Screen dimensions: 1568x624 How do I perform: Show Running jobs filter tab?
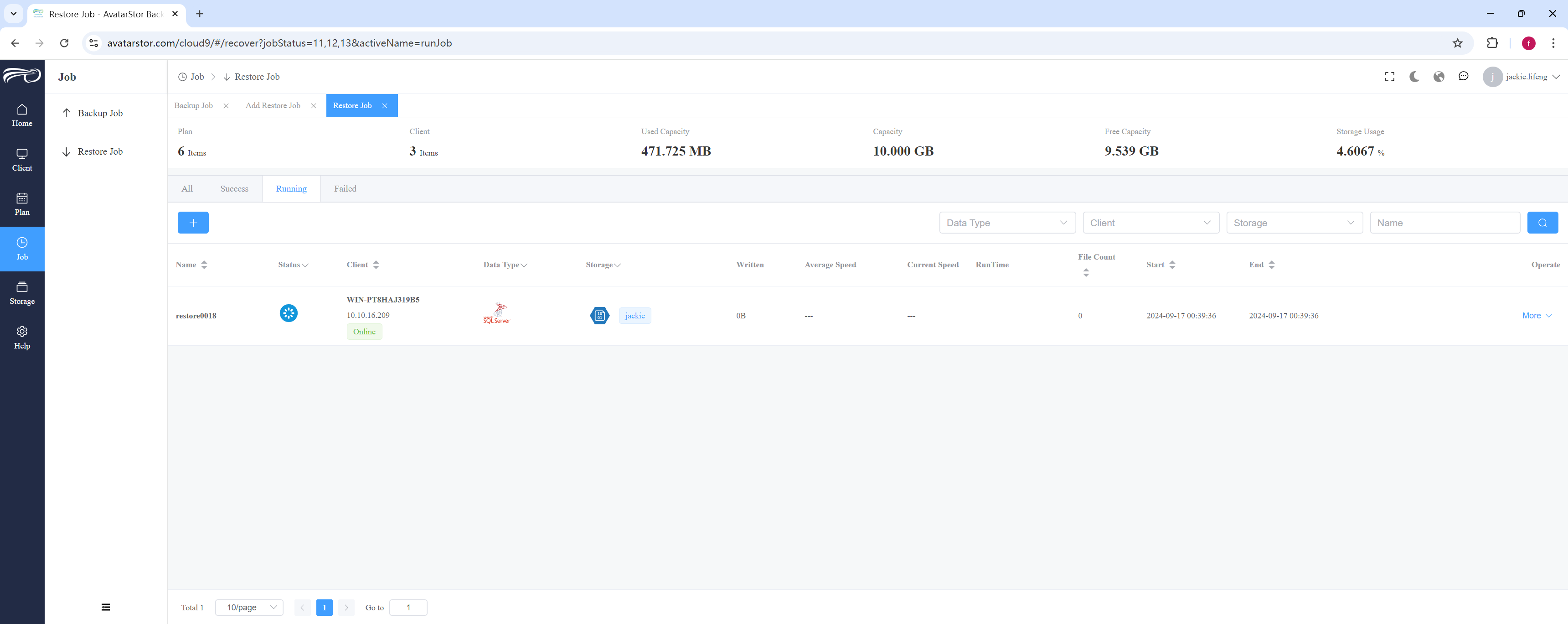pos(291,189)
